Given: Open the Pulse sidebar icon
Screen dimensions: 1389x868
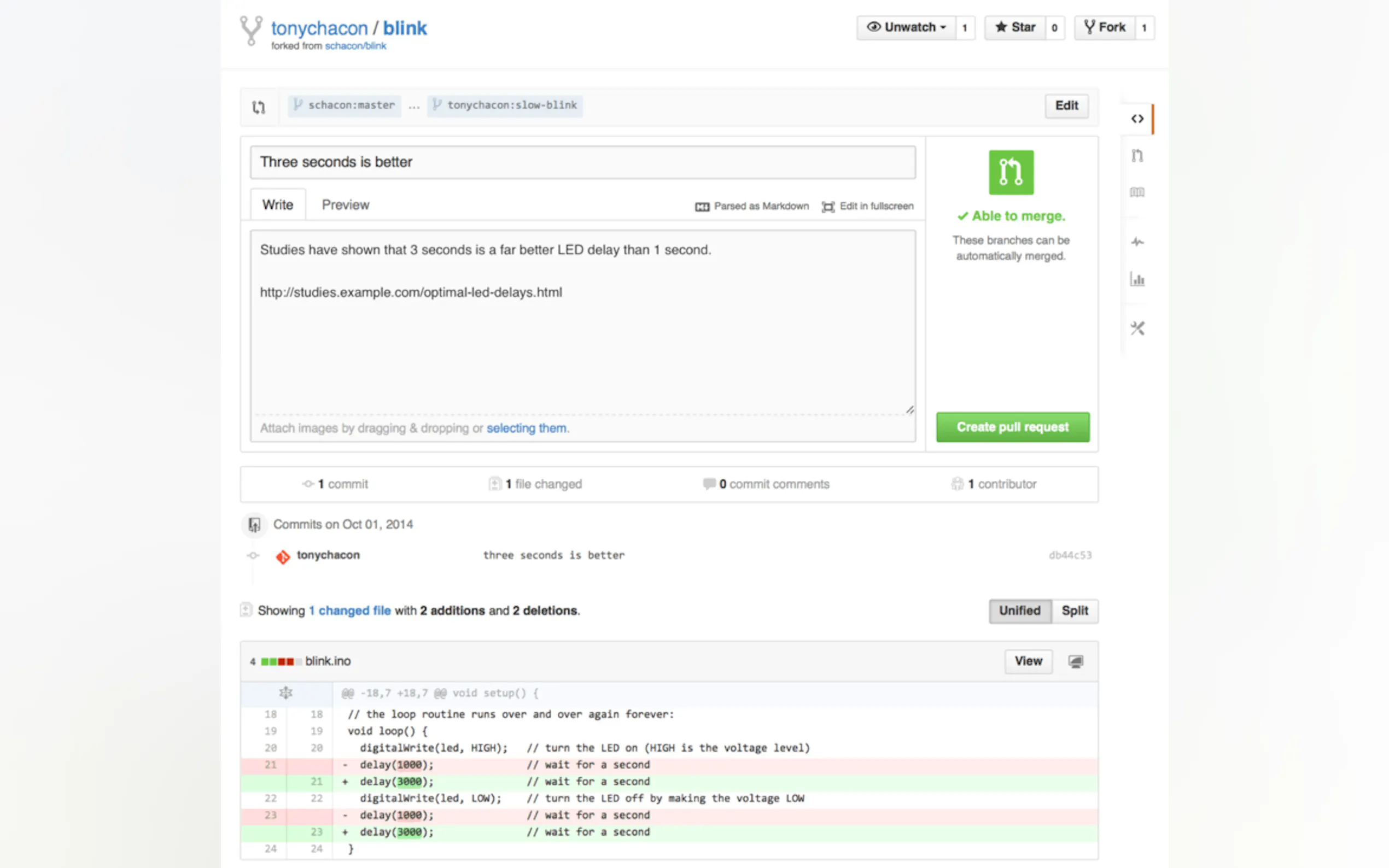Looking at the screenshot, I should click(x=1137, y=242).
